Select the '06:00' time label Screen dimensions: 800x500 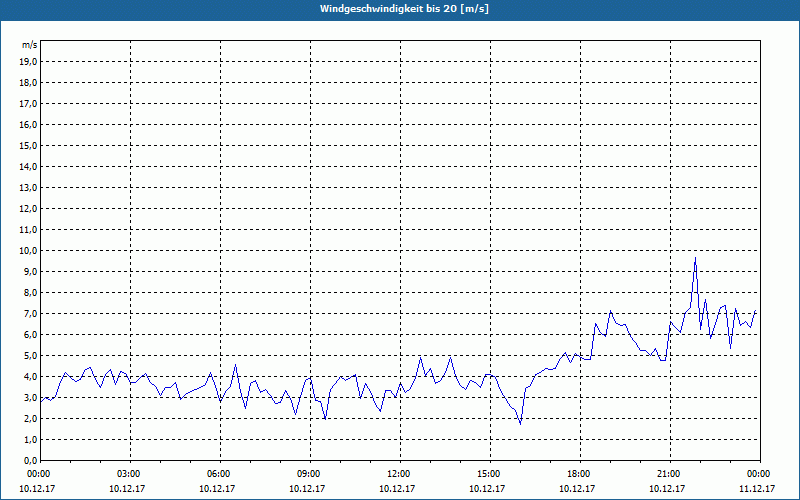point(219,474)
